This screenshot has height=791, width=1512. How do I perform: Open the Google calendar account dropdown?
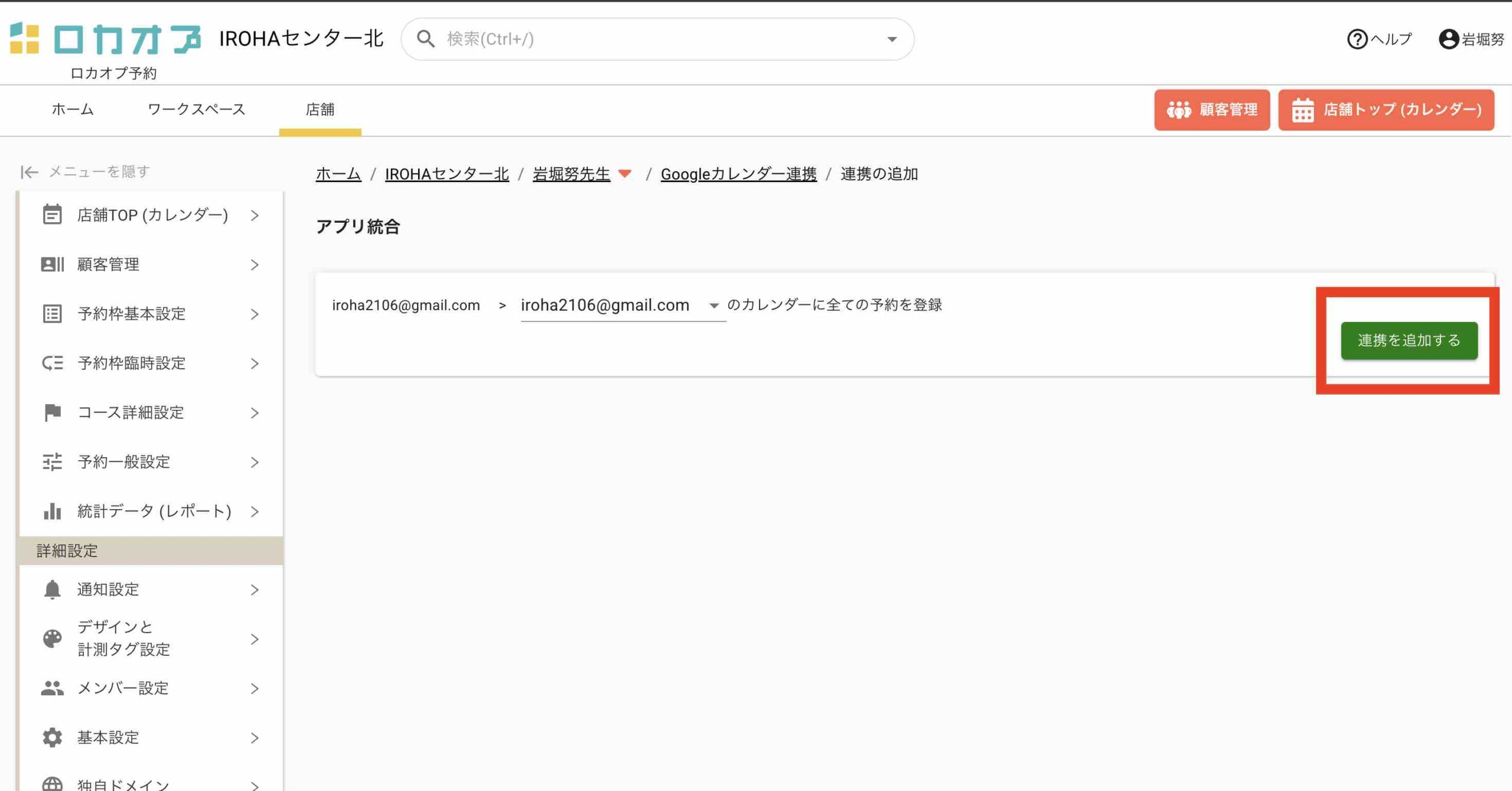[713, 305]
